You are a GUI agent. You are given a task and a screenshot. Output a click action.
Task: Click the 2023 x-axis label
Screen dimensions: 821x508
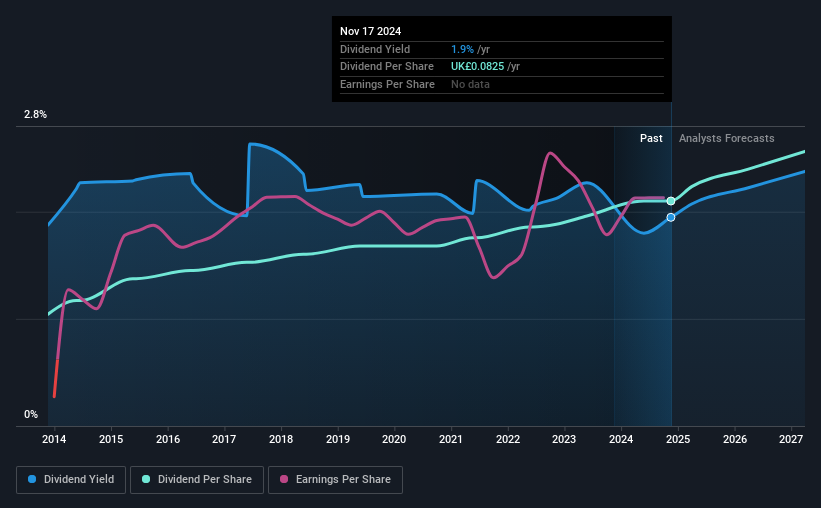pyautogui.click(x=564, y=439)
